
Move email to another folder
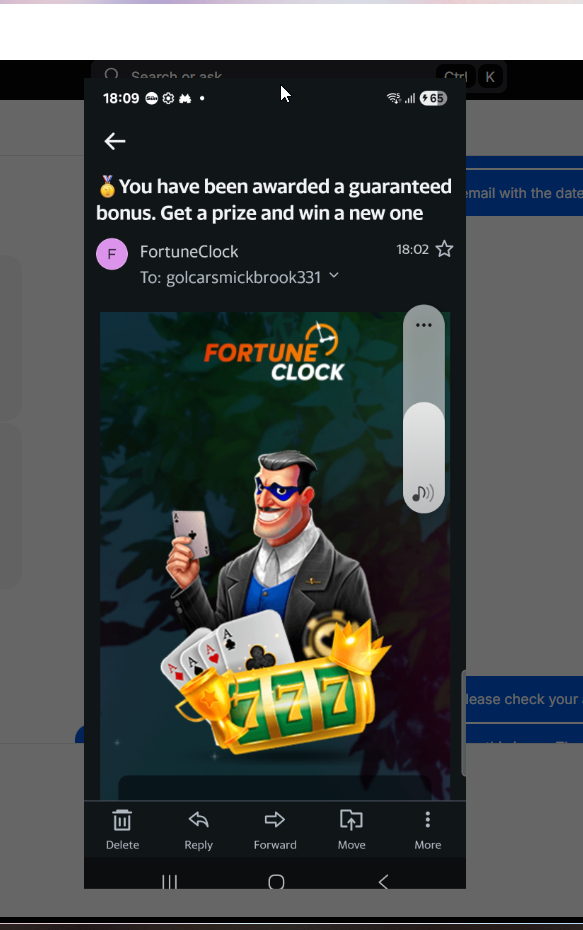point(351,829)
